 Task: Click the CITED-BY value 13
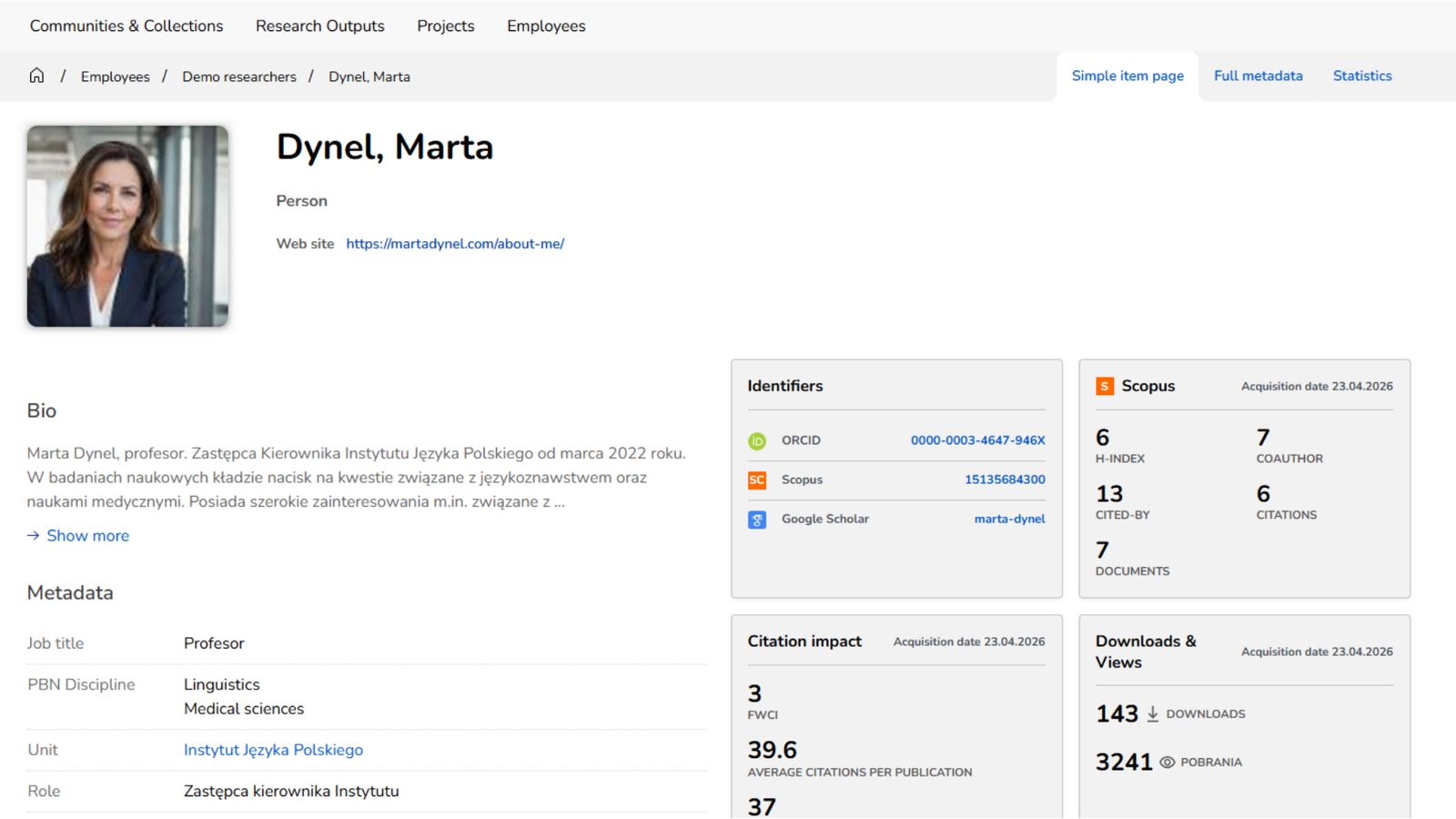1109,494
